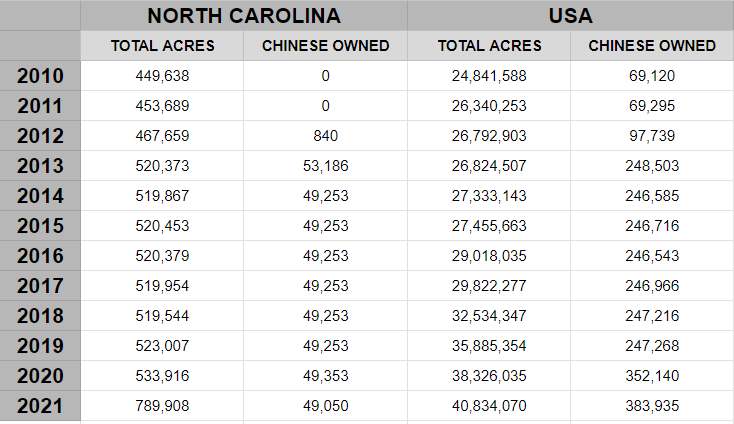The height and width of the screenshot is (424, 734).
Task: Click USA TOTAL ACRES column header
Action: [489, 46]
